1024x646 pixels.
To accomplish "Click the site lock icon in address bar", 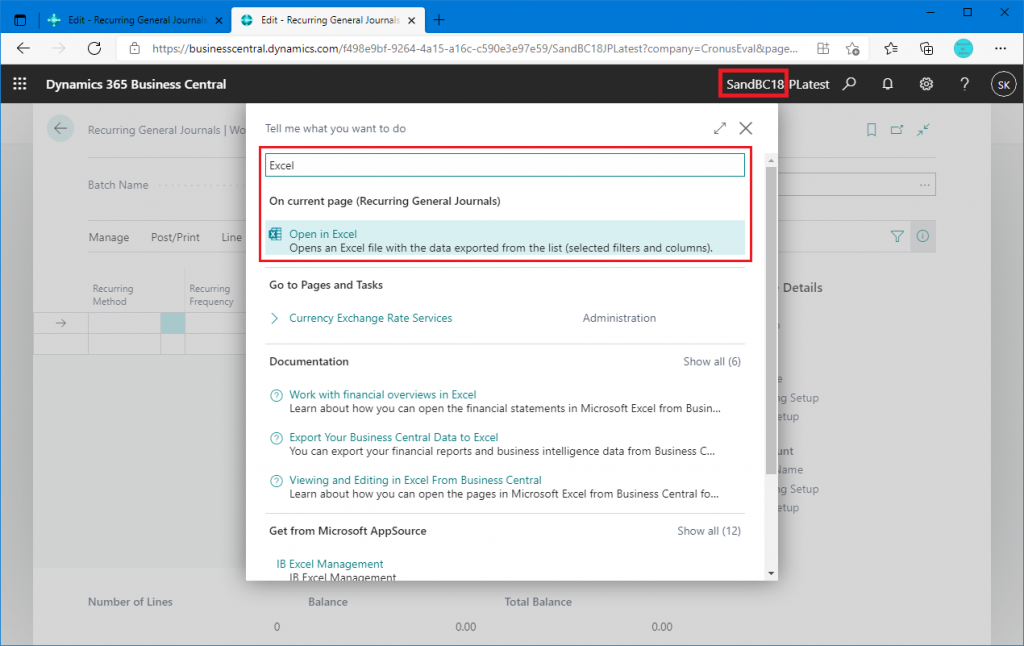I will pyautogui.click(x=135, y=48).
